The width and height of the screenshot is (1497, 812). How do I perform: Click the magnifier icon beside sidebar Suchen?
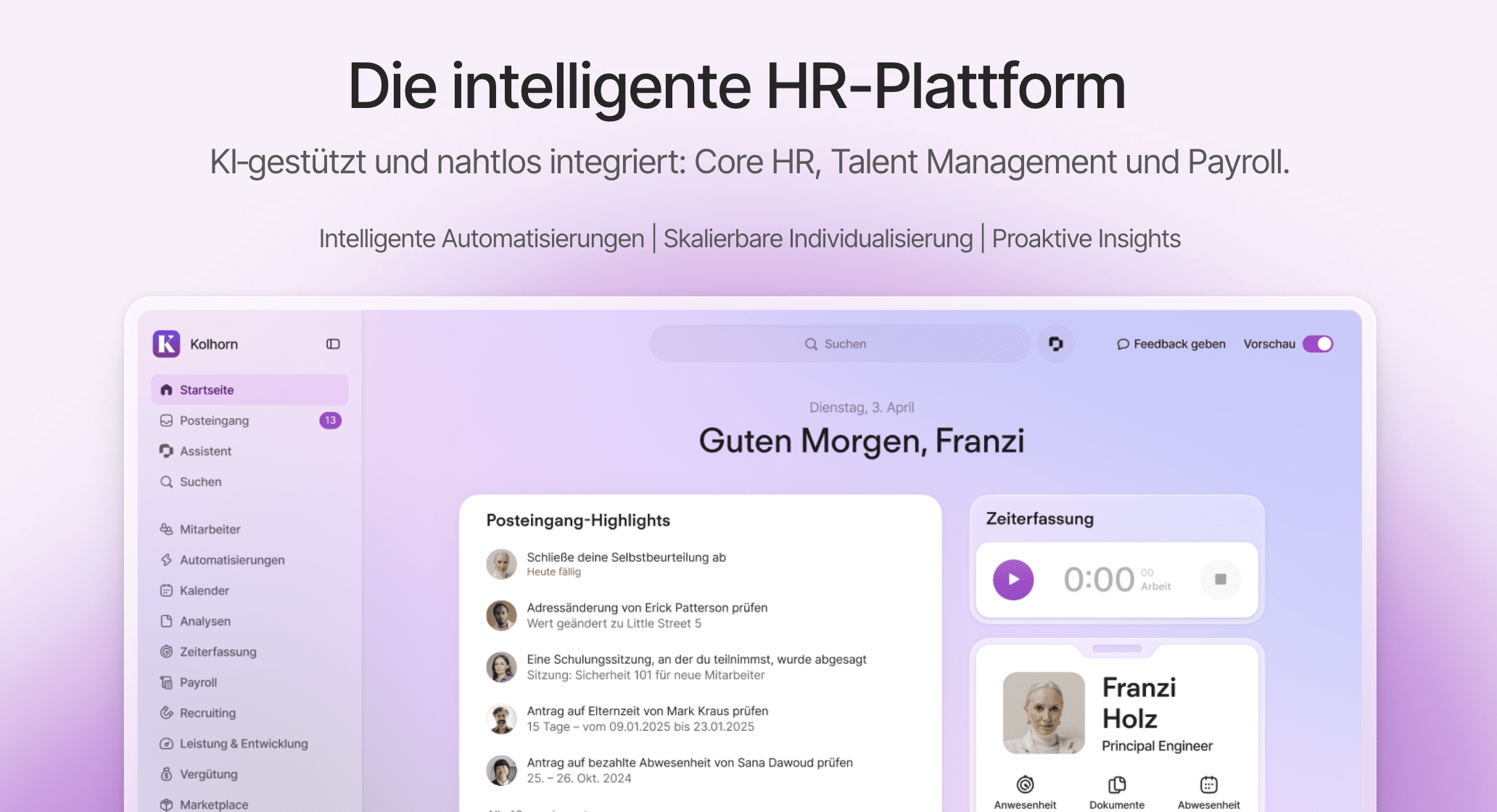pyautogui.click(x=166, y=481)
